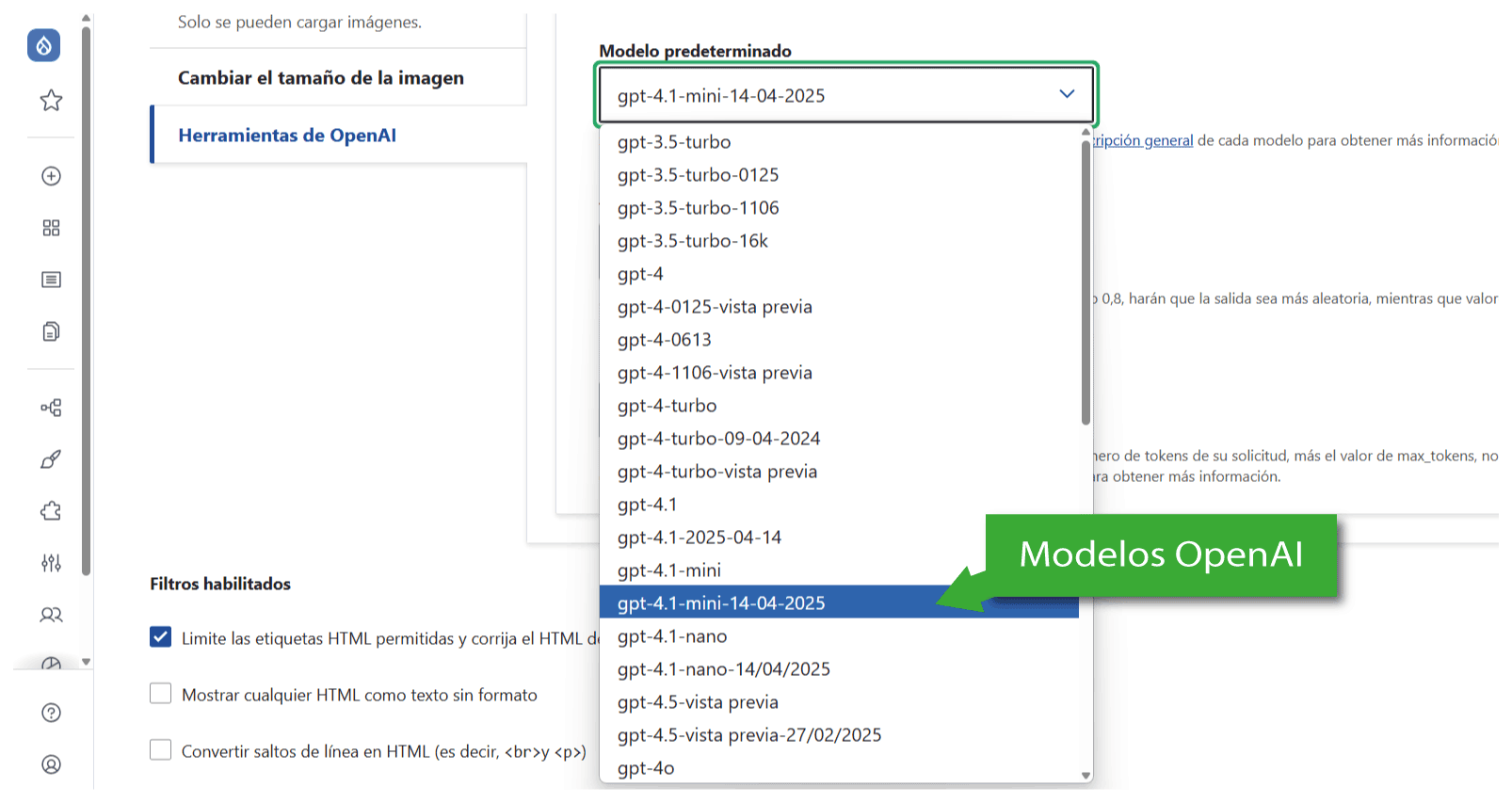Open the question mark help icon
1512x803 pixels.
[x=51, y=713]
